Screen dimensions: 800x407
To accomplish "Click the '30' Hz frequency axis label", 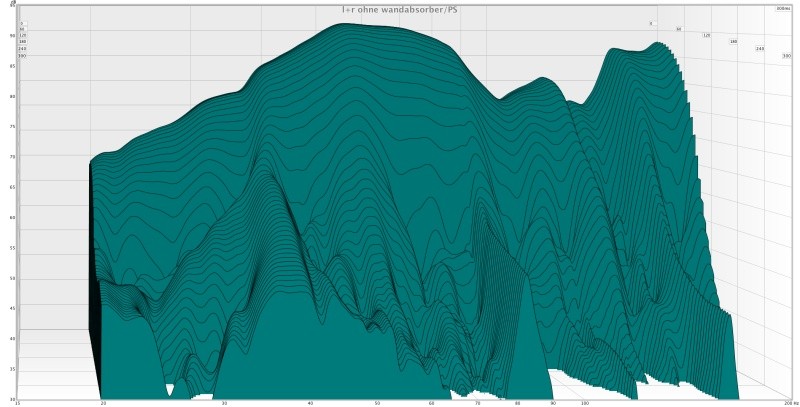I will [224, 403].
